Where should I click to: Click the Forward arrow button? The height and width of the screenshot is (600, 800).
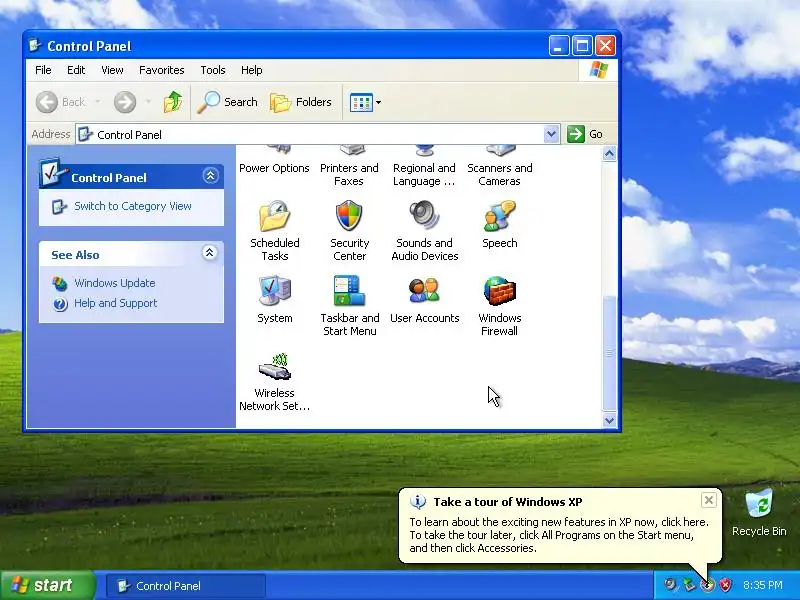point(125,102)
